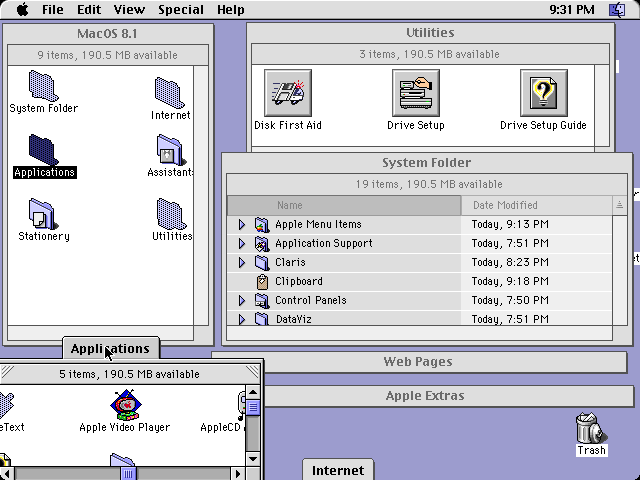Open the View menu
640x480 pixels.
point(129,9)
